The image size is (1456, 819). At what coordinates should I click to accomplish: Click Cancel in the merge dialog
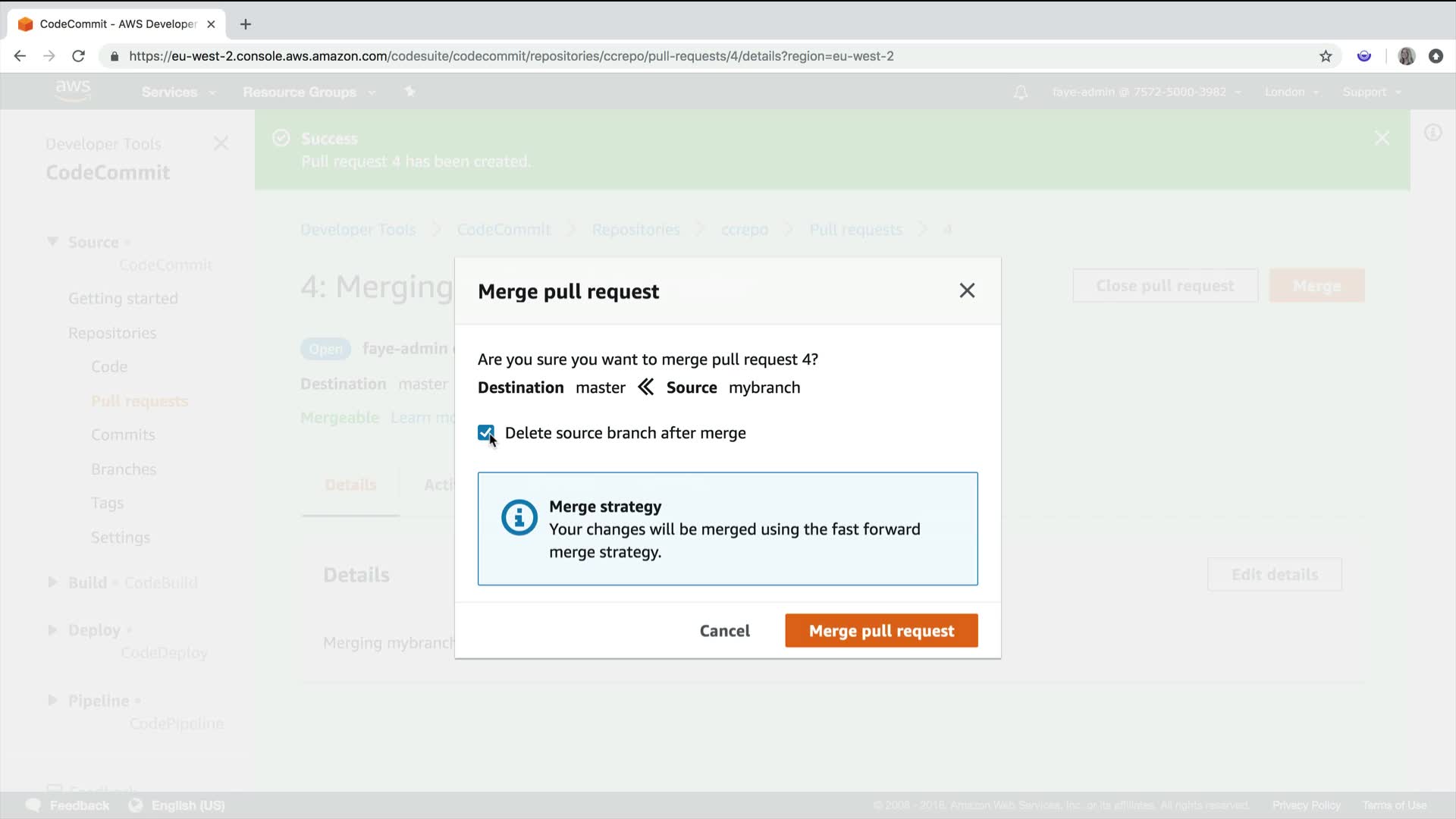pos(724,630)
